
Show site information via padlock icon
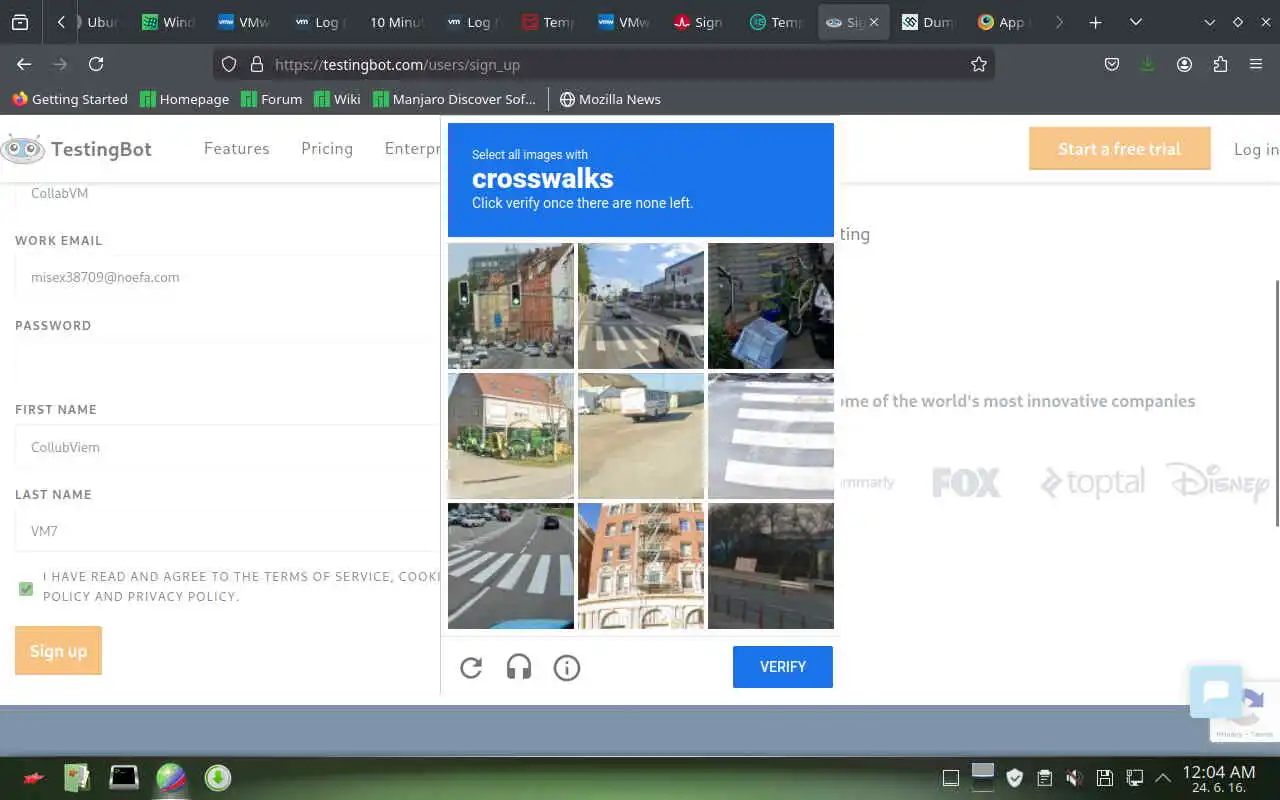(256, 64)
